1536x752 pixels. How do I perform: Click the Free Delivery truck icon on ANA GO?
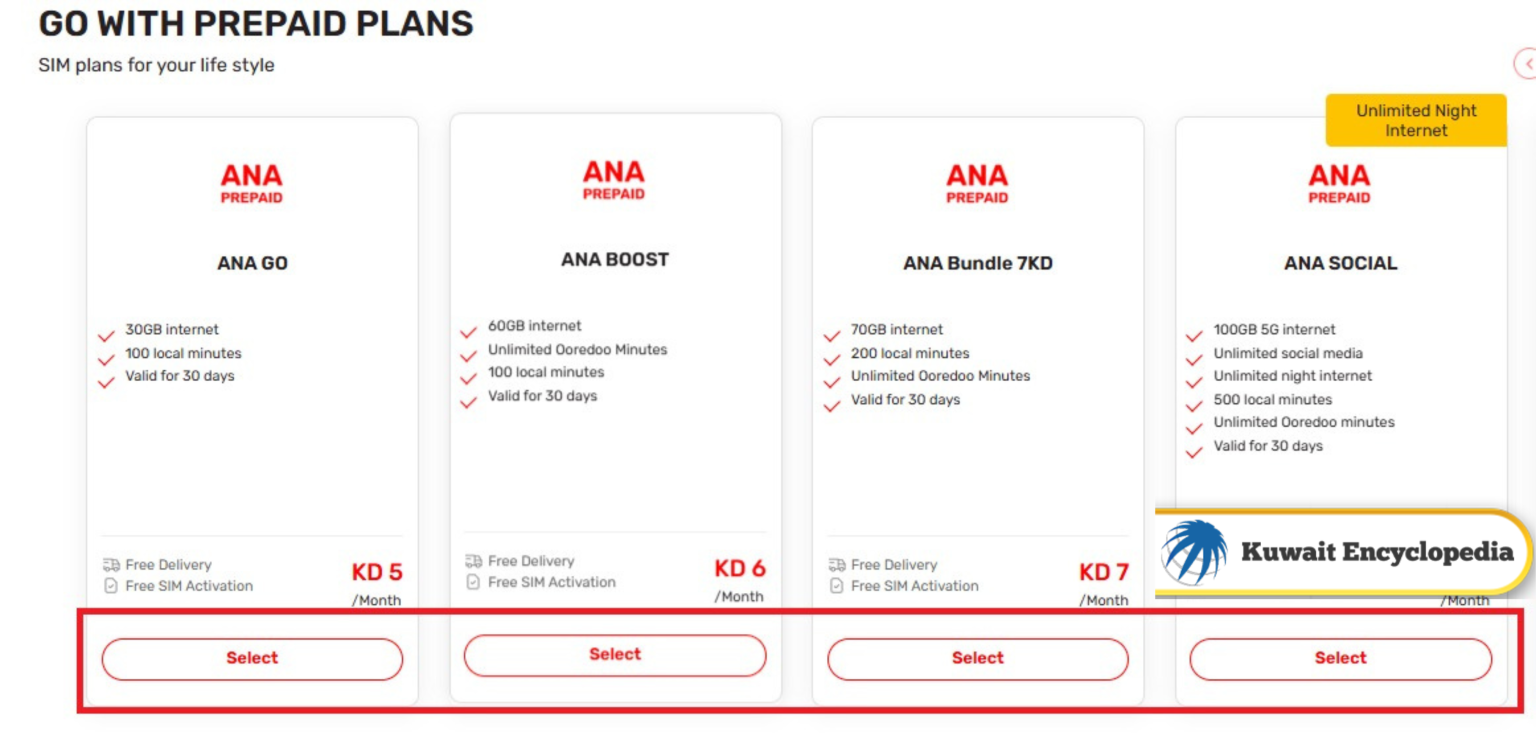pos(113,564)
